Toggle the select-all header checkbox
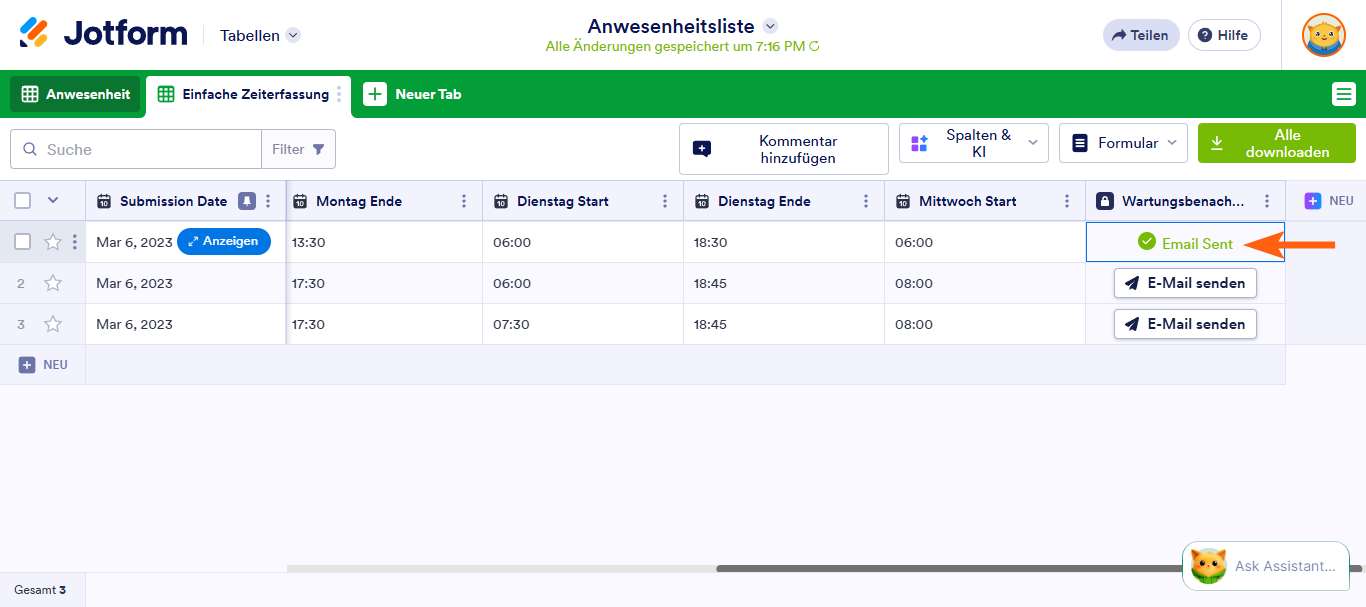1366x607 pixels. pyautogui.click(x=23, y=201)
